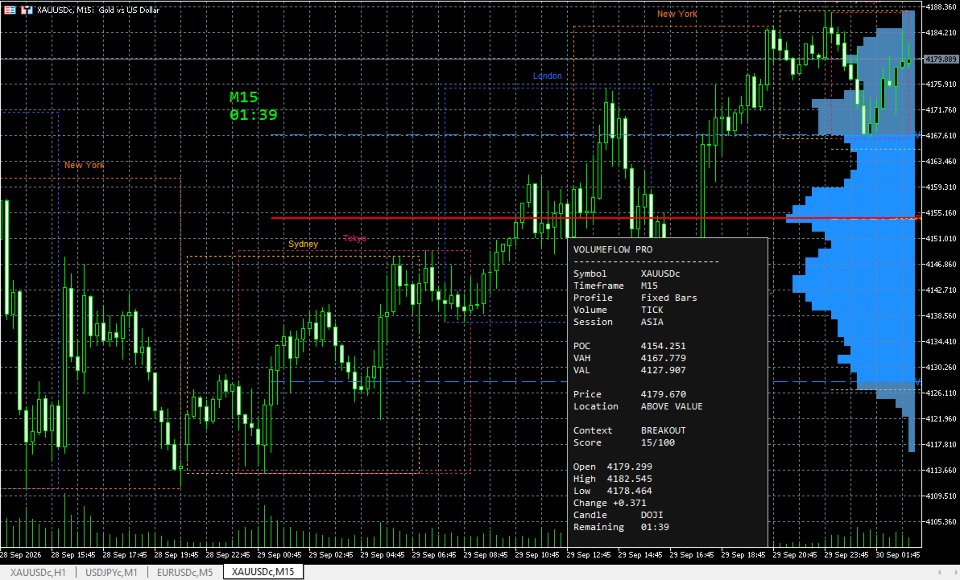Click the London session label
This screenshot has height=580, width=960.
point(547,76)
